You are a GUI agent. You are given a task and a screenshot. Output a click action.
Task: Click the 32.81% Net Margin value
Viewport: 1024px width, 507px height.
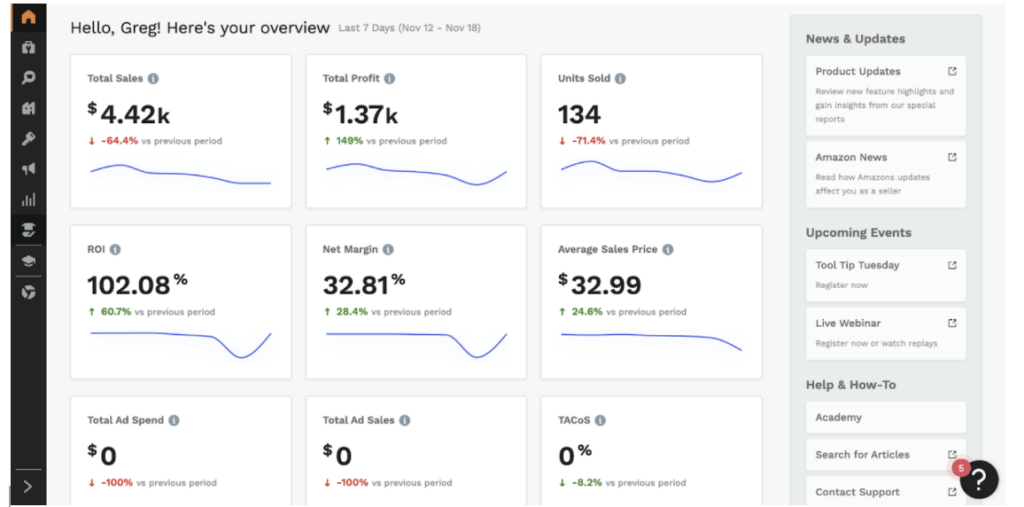tap(364, 285)
